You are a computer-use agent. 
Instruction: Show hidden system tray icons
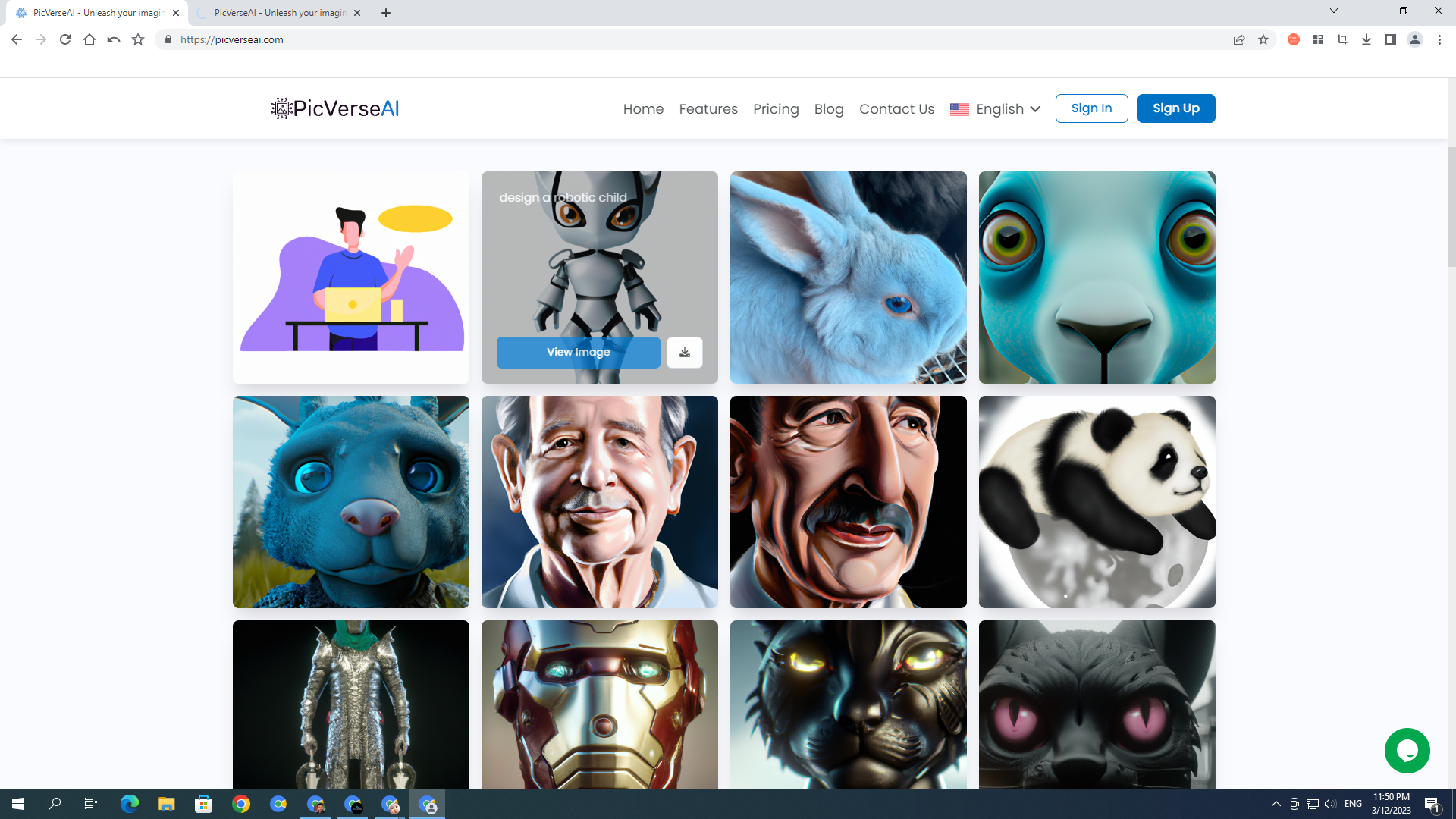click(x=1276, y=804)
